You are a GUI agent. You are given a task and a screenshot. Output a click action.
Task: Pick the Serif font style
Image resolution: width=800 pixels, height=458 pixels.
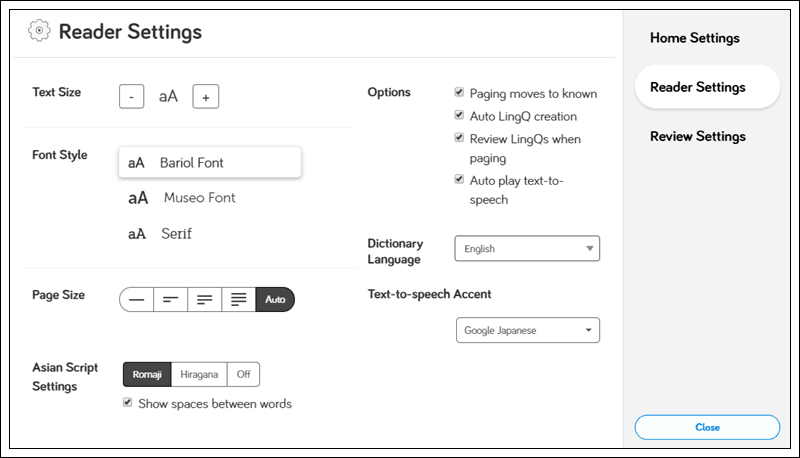coord(177,234)
